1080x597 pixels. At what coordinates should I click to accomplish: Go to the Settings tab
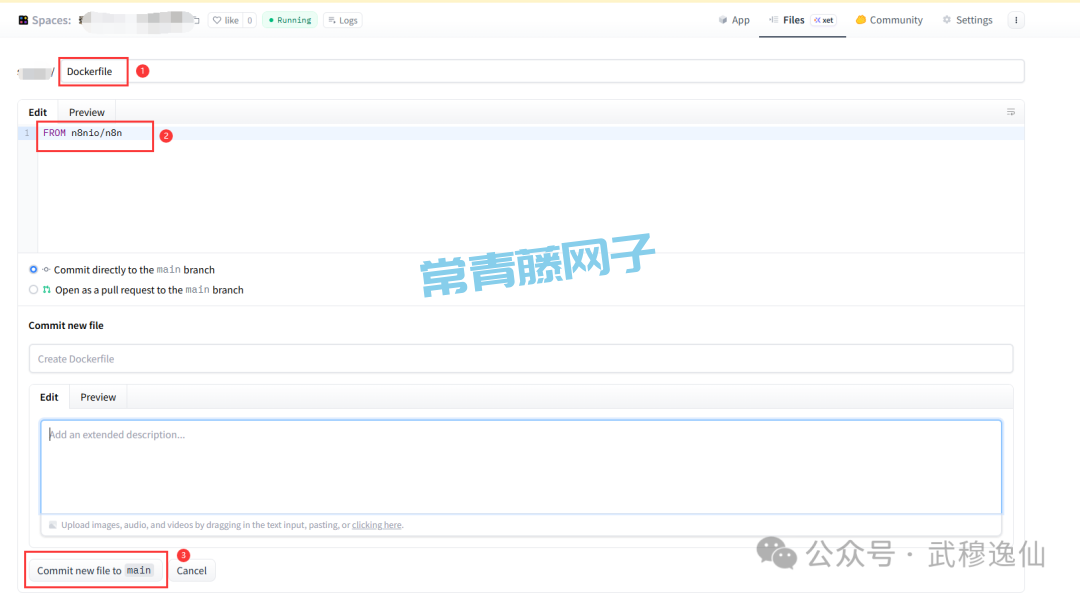967,20
